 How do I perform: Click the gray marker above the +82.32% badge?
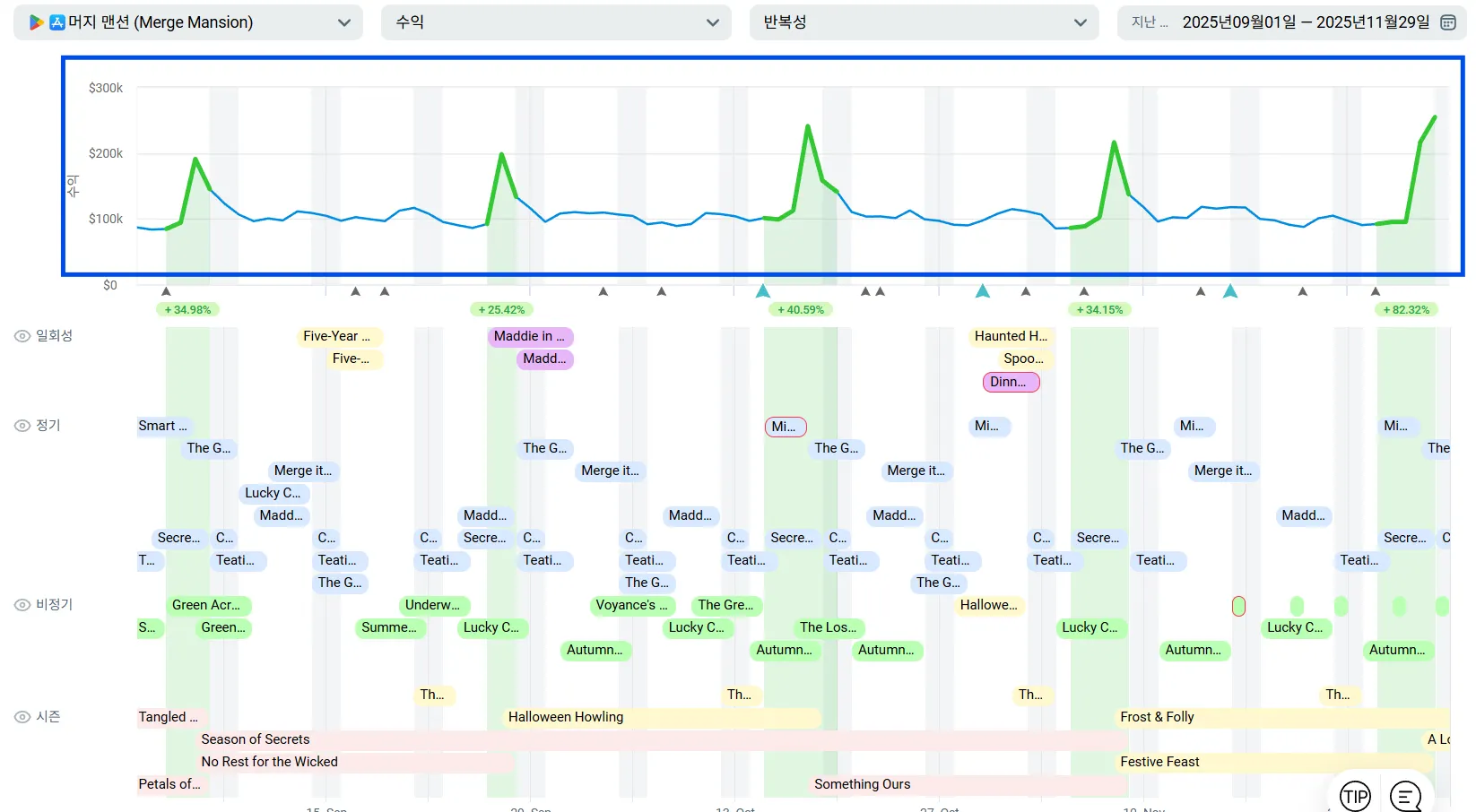click(x=1376, y=291)
